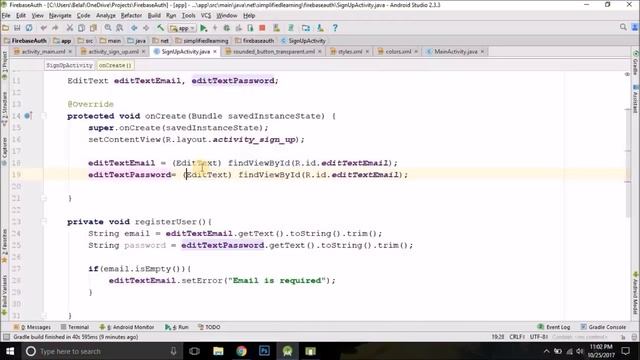Switch to activity_sign_up.xml tab
The width and height of the screenshot is (640, 360).
tap(113, 52)
